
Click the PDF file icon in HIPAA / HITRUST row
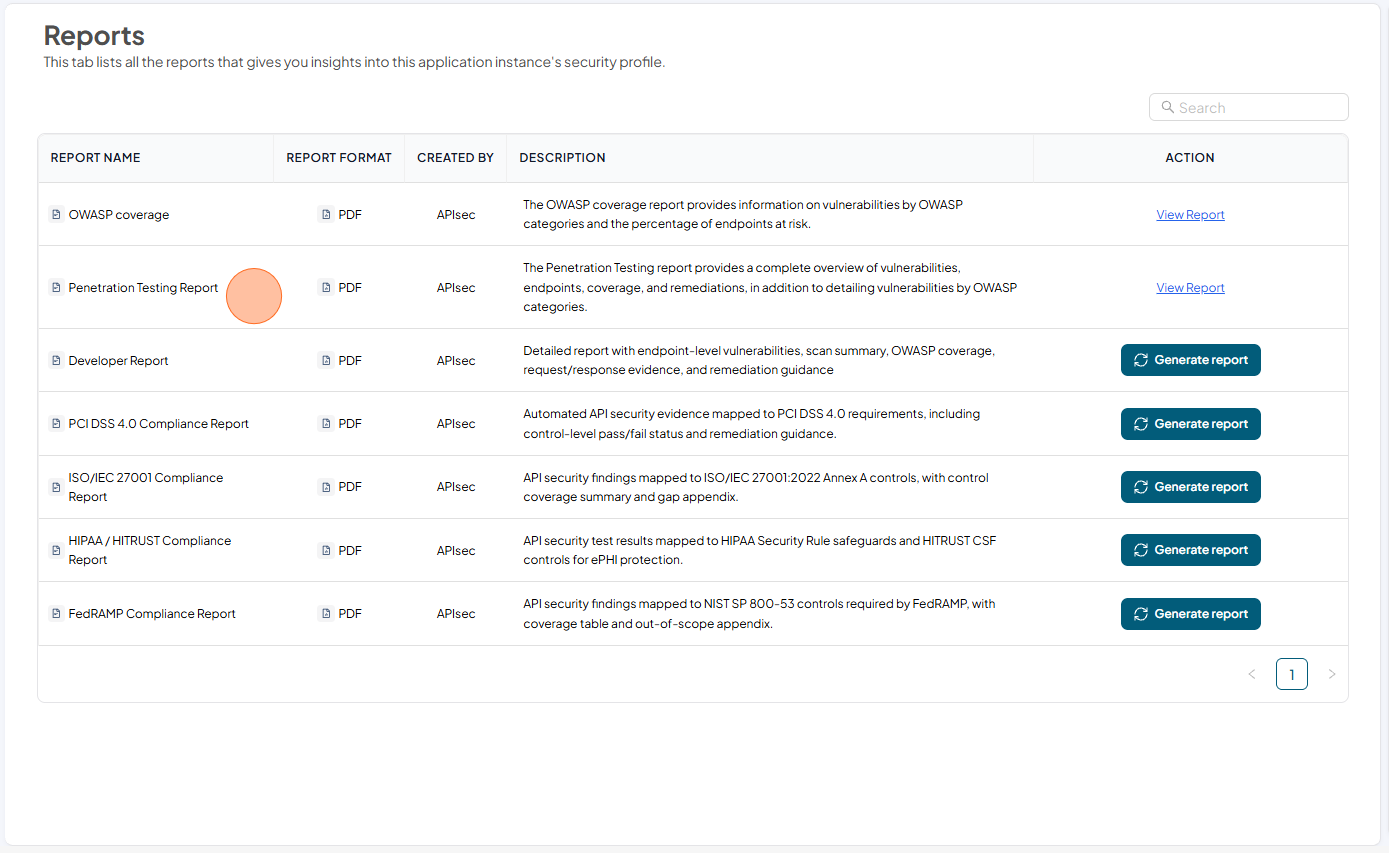click(x=325, y=550)
